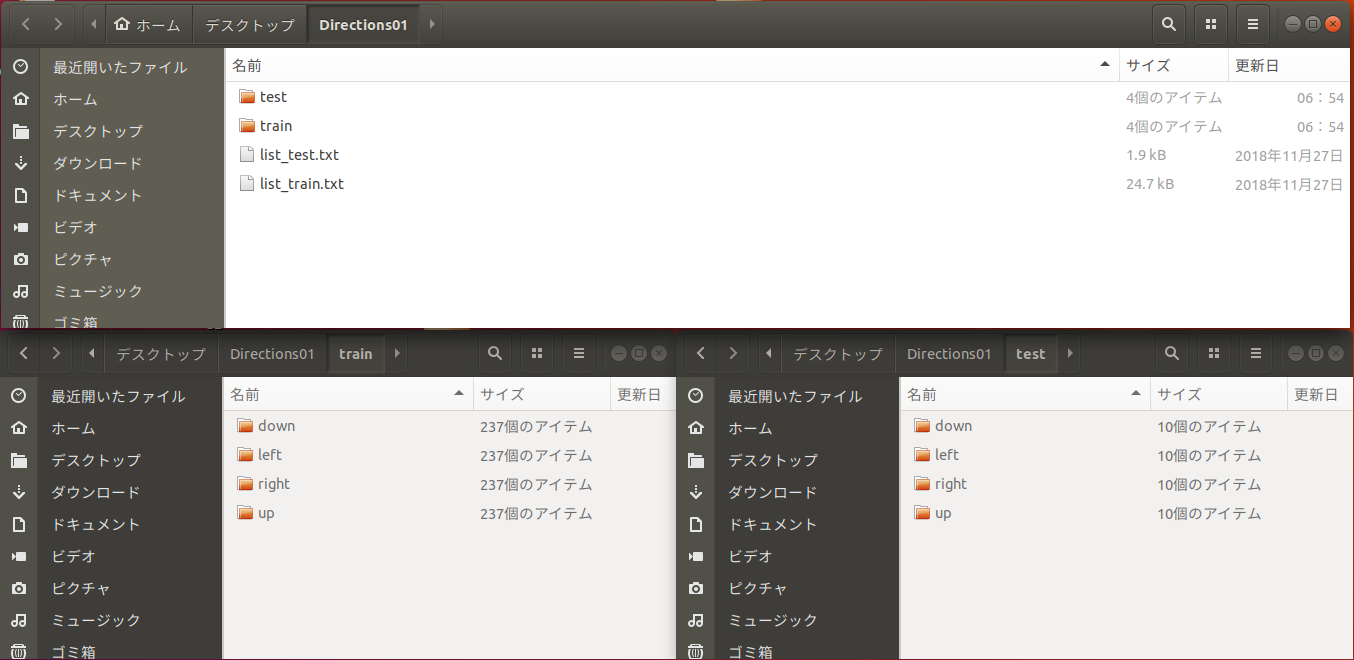Open the down folder in the train window

(x=275, y=425)
